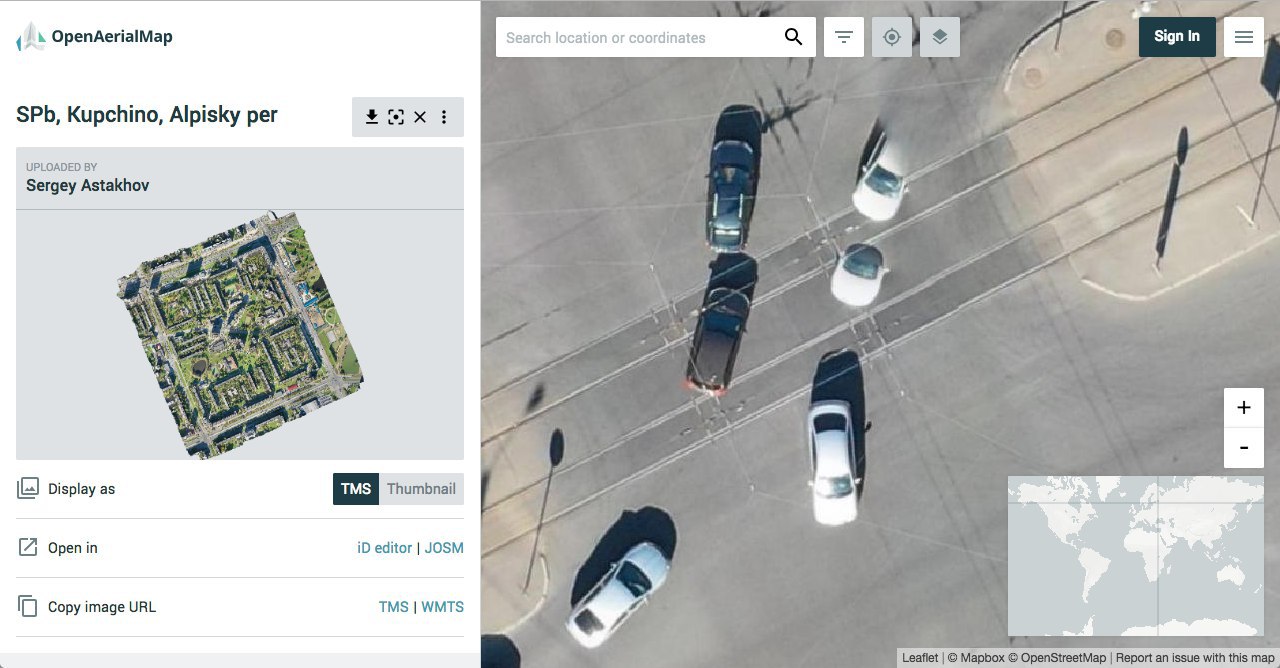Zoom in on the map
The image size is (1280, 668).
(1244, 408)
